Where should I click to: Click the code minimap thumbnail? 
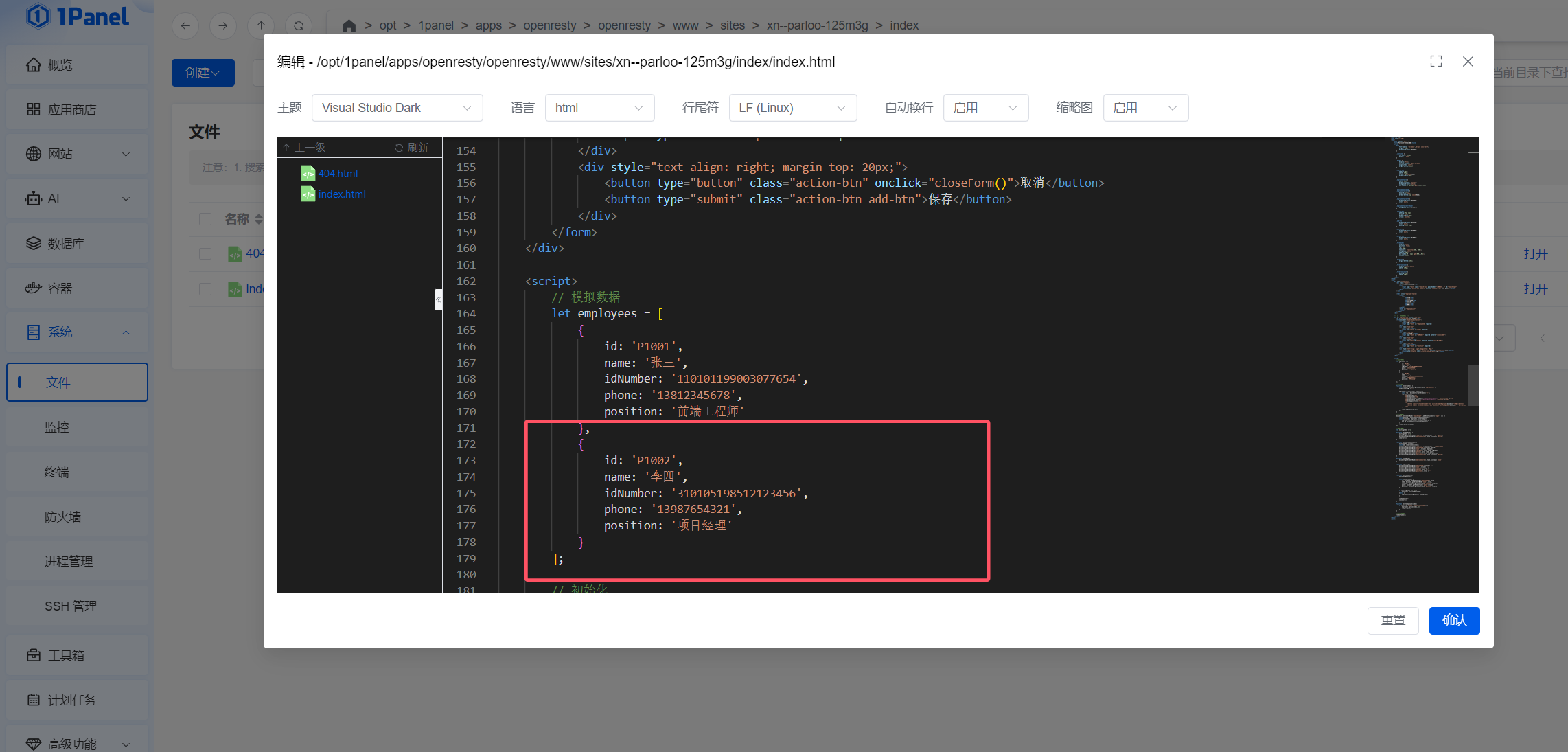point(1429,330)
